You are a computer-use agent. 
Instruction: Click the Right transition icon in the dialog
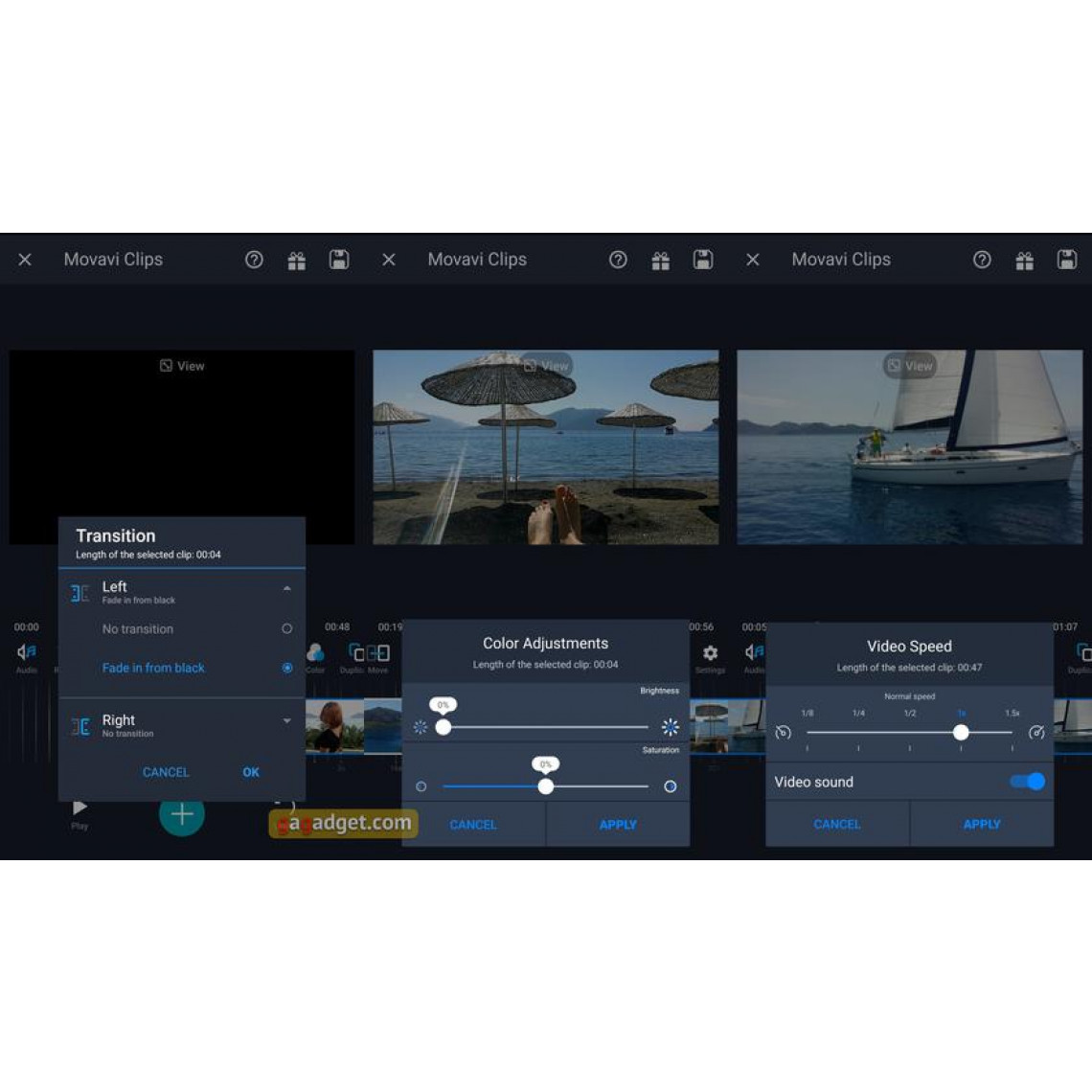click(x=80, y=726)
